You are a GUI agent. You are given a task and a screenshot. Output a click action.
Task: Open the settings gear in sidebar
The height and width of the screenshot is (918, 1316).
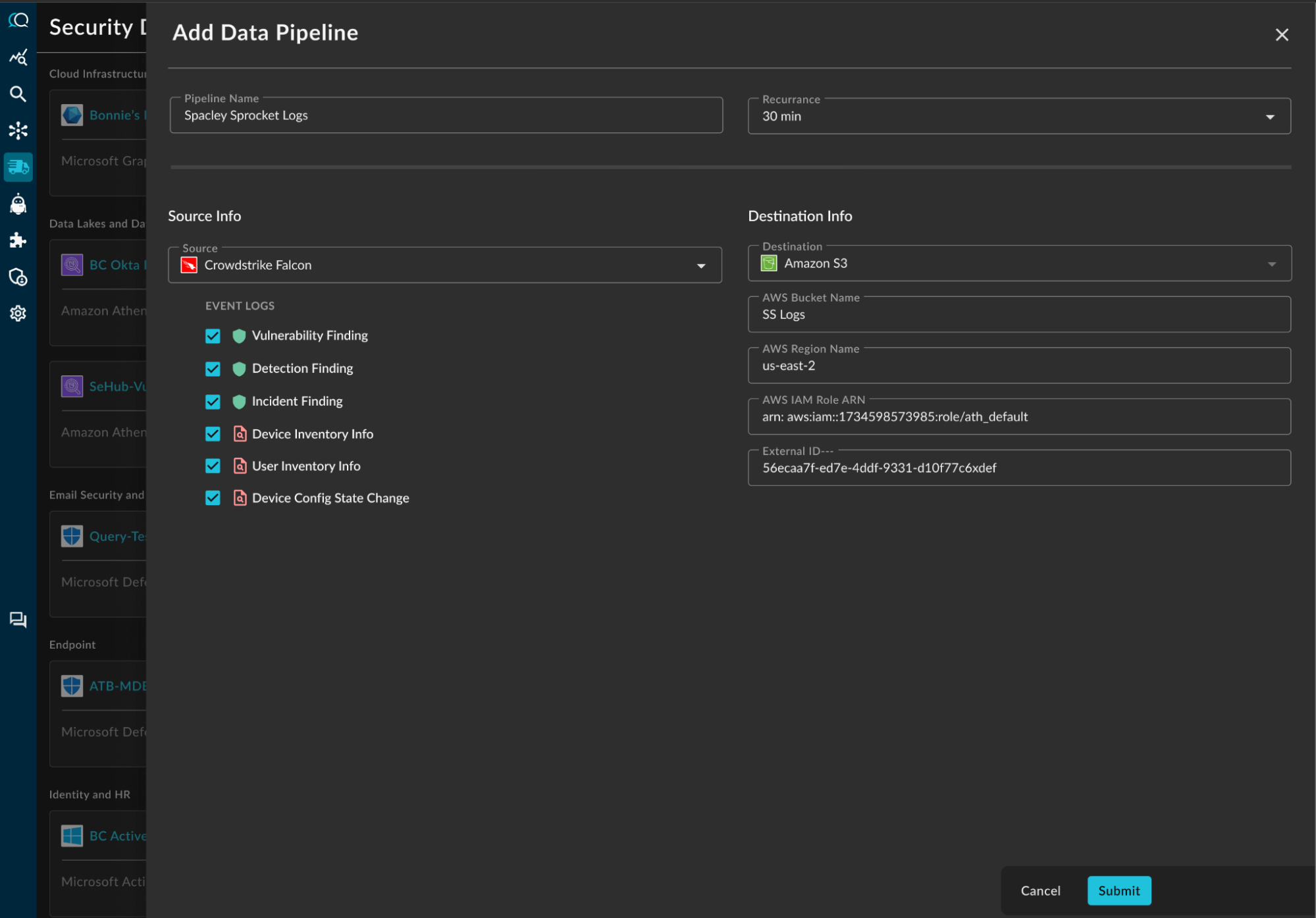point(18,313)
